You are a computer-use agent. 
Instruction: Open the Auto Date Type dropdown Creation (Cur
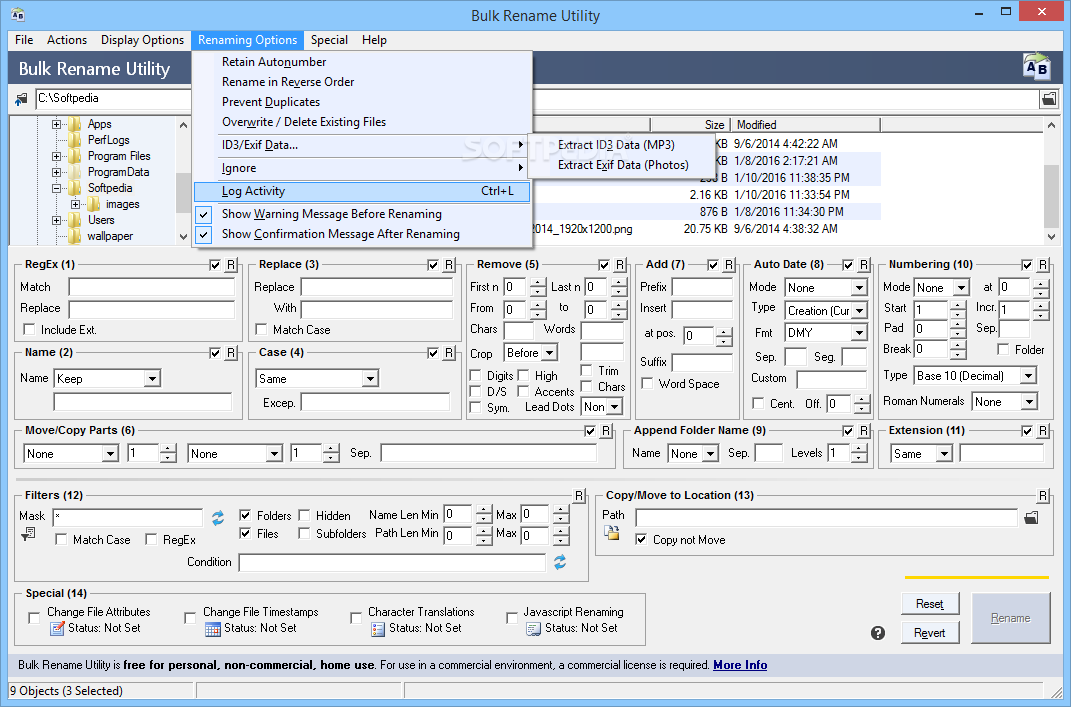(x=826, y=311)
